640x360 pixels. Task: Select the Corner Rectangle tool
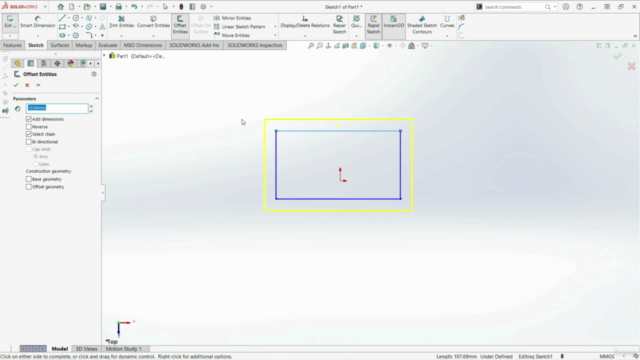(x=62, y=27)
